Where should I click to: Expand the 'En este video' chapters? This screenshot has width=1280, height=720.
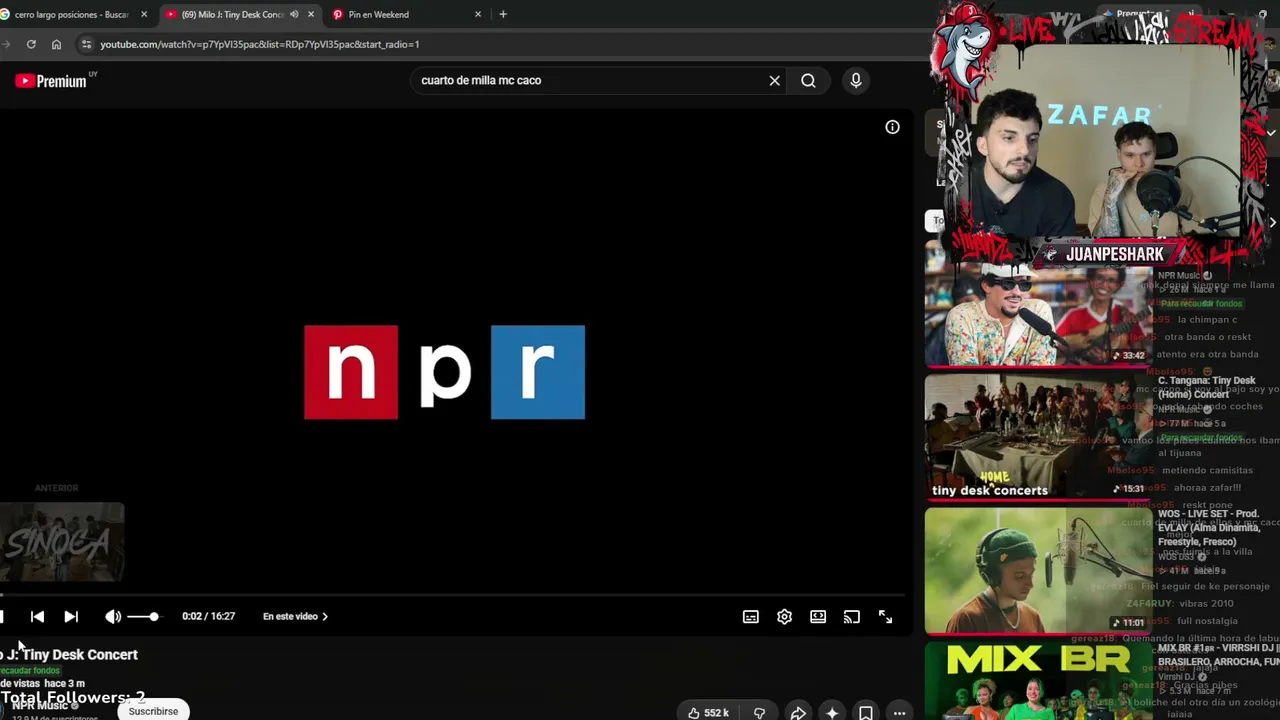point(296,617)
